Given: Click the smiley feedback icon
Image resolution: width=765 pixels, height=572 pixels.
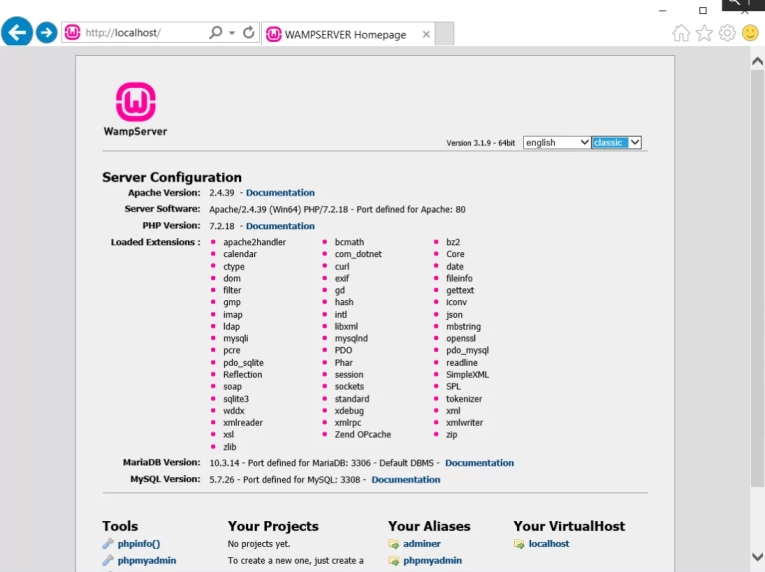Looking at the screenshot, I should [750, 33].
